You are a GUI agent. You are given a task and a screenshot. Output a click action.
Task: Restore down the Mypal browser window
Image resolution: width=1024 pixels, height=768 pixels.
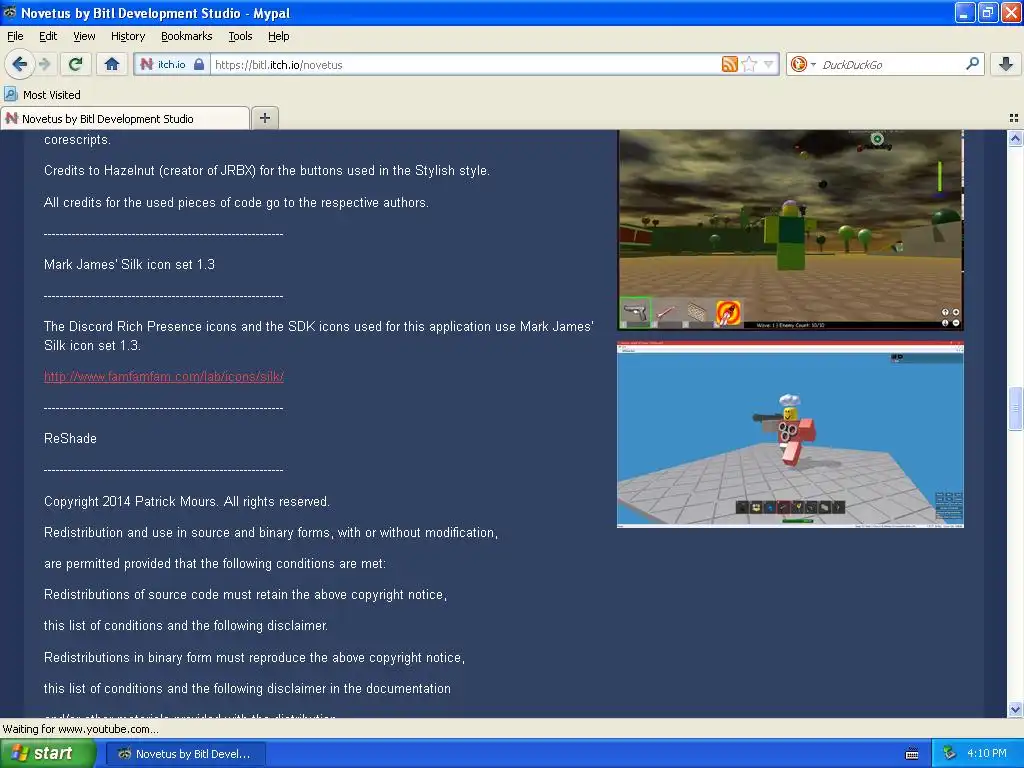(987, 12)
